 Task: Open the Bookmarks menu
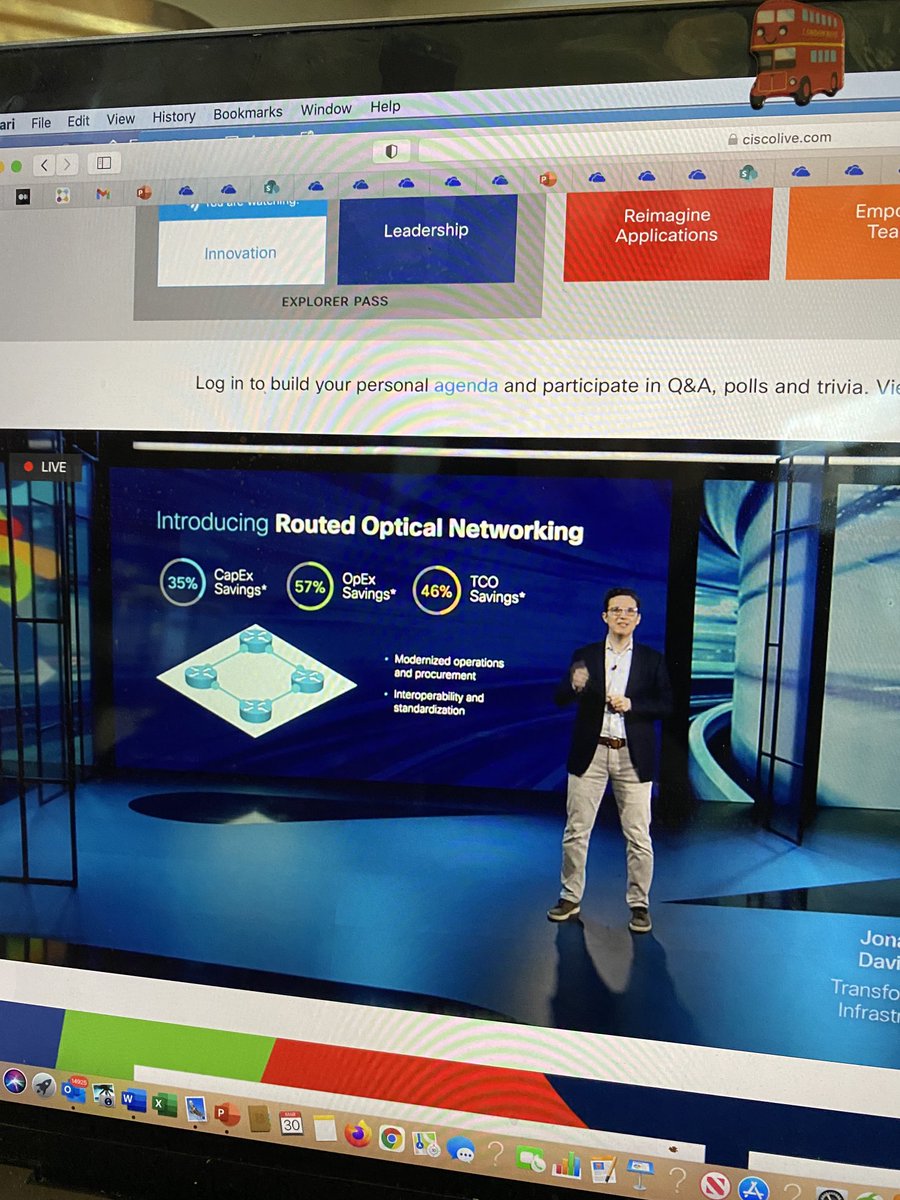coord(247,112)
